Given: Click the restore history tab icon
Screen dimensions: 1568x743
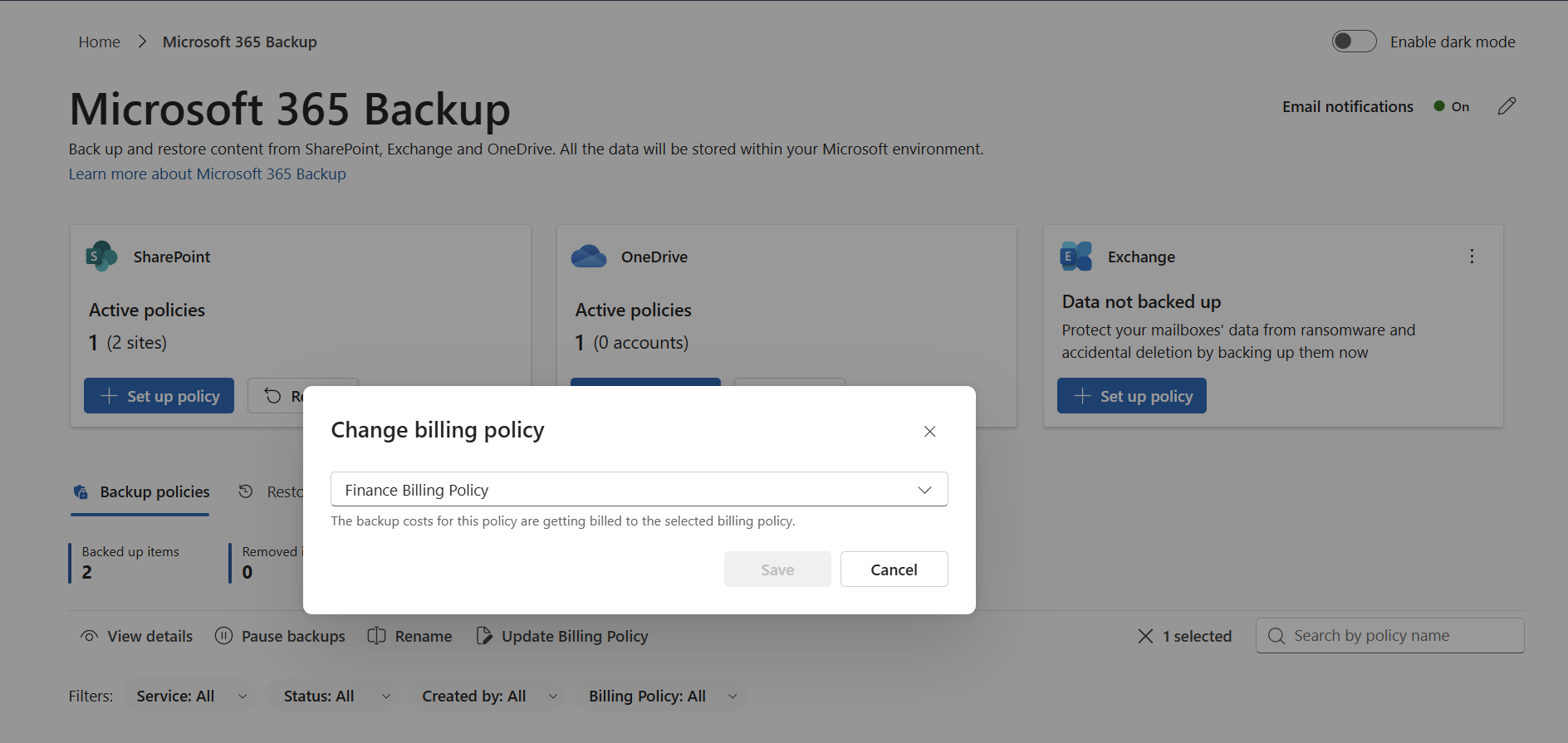Looking at the screenshot, I should click(246, 491).
